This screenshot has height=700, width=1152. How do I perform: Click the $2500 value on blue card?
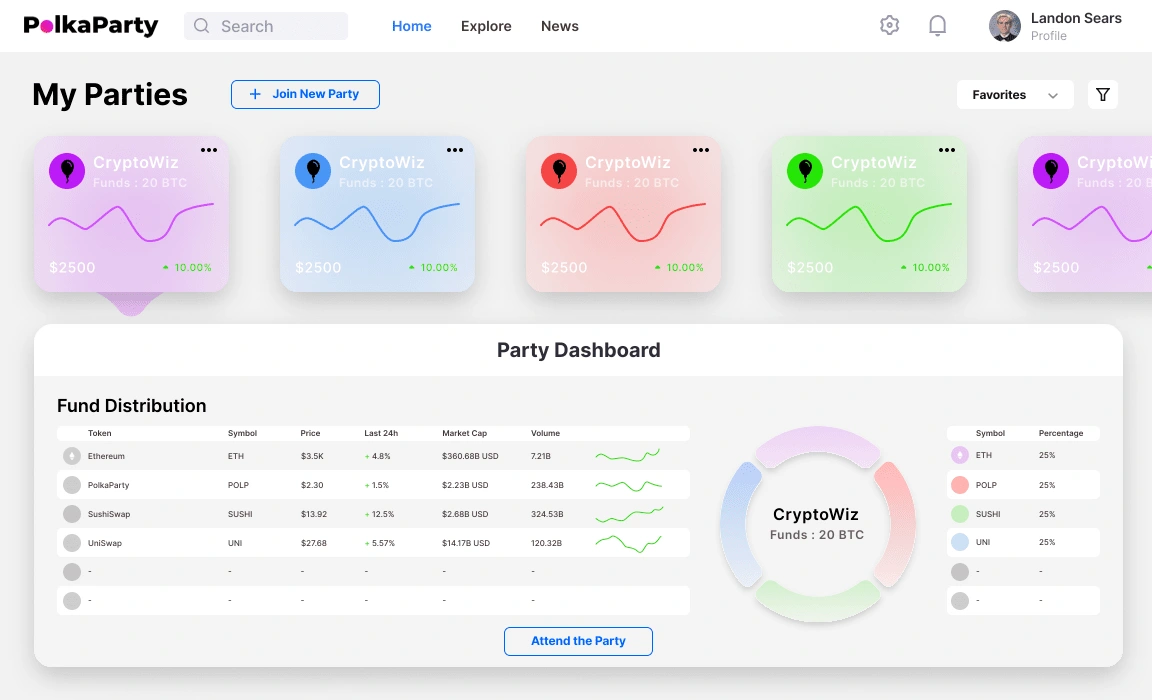[x=318, y=268]
